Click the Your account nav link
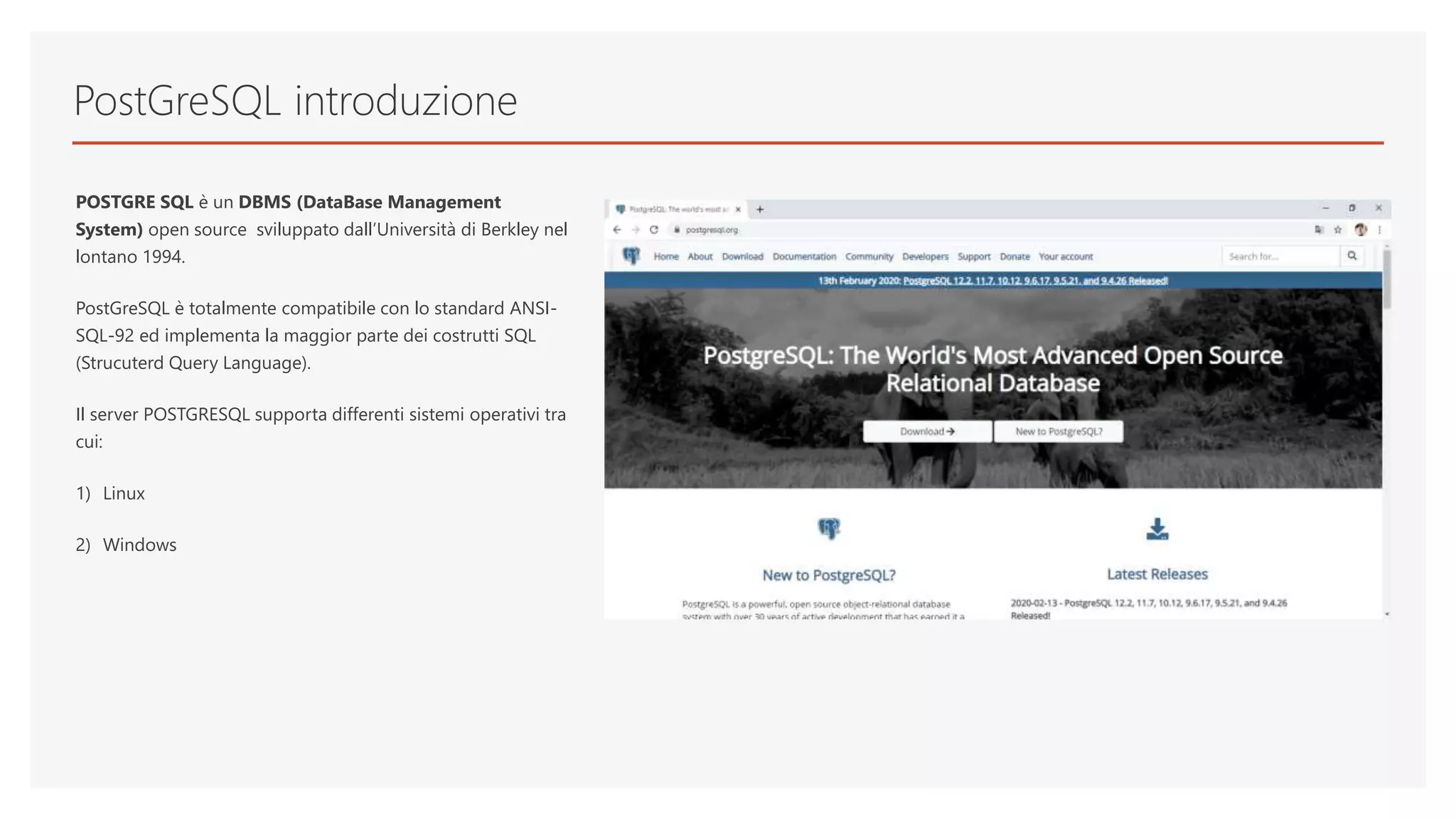The height and width of the screenshot is (819, 1456). click(x=1066, y=257)
